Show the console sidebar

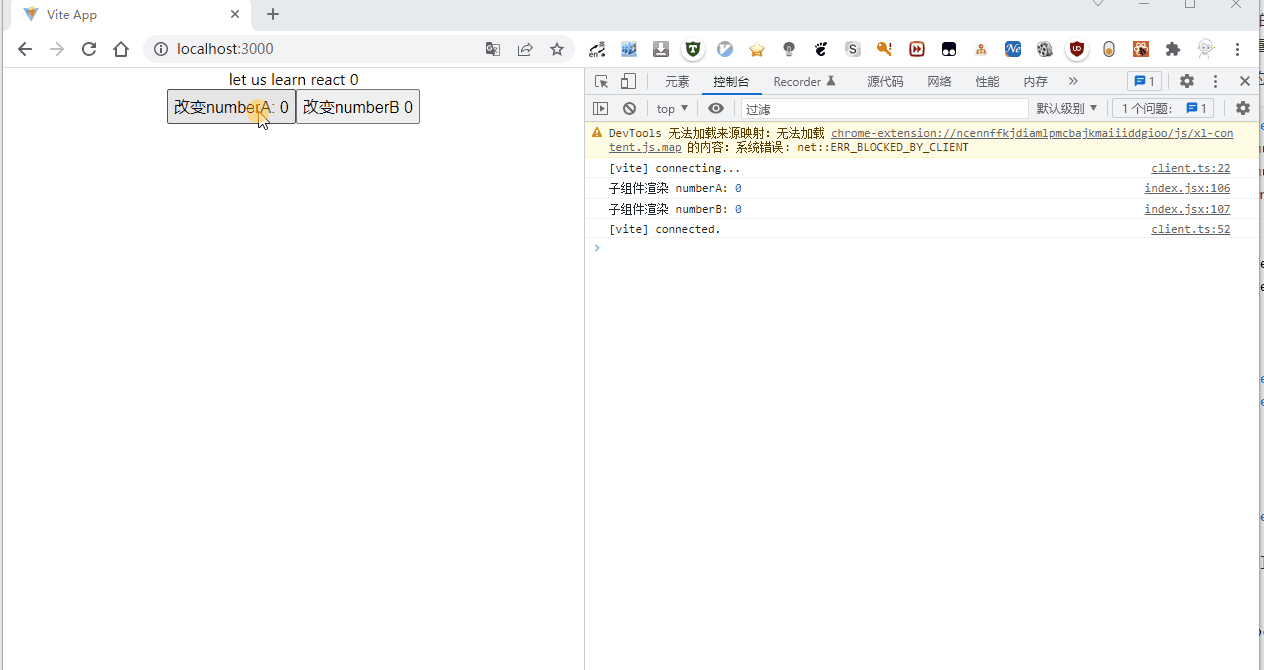pyautogui.click(x=601, y=108)
